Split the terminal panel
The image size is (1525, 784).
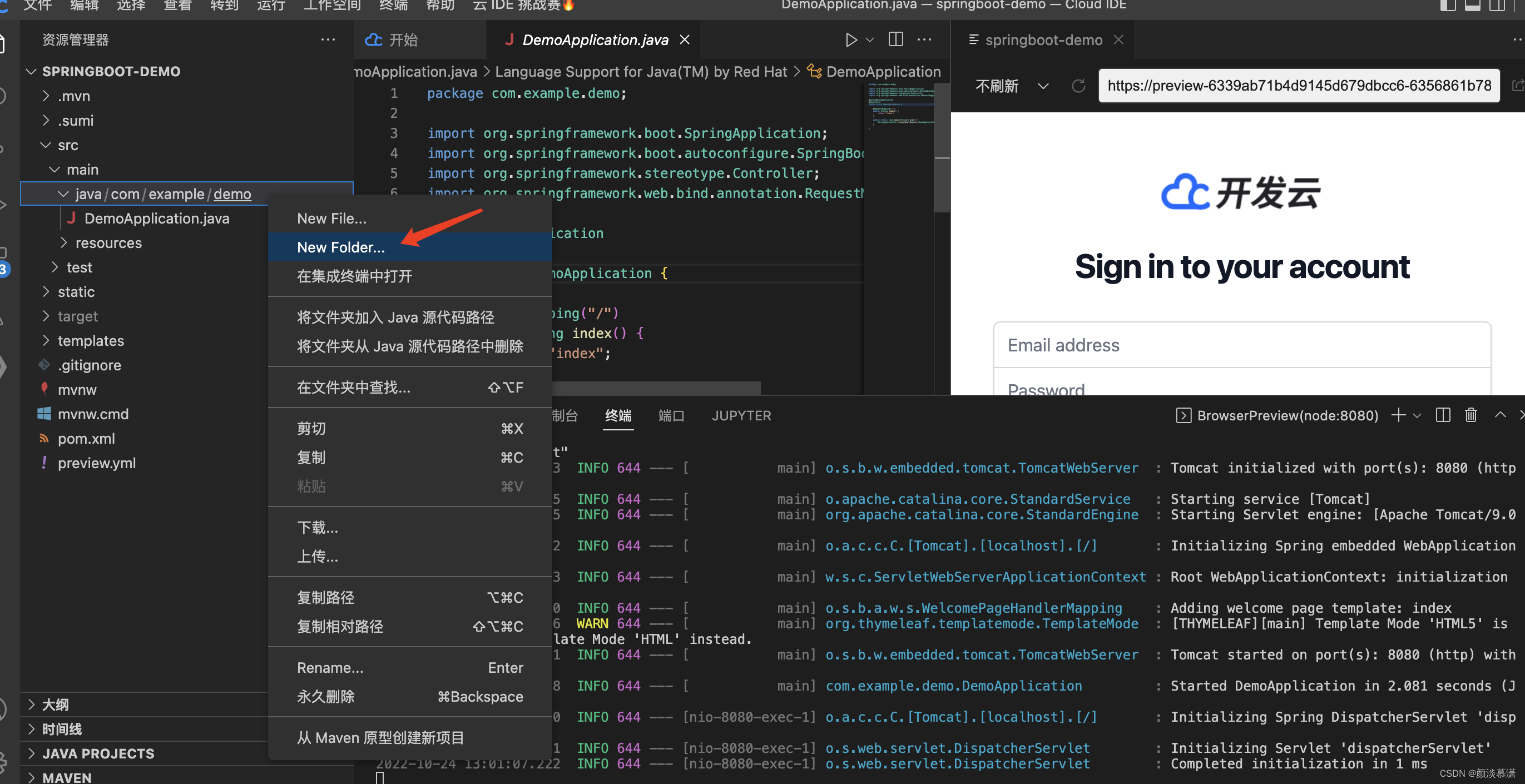pos(1443,415)
